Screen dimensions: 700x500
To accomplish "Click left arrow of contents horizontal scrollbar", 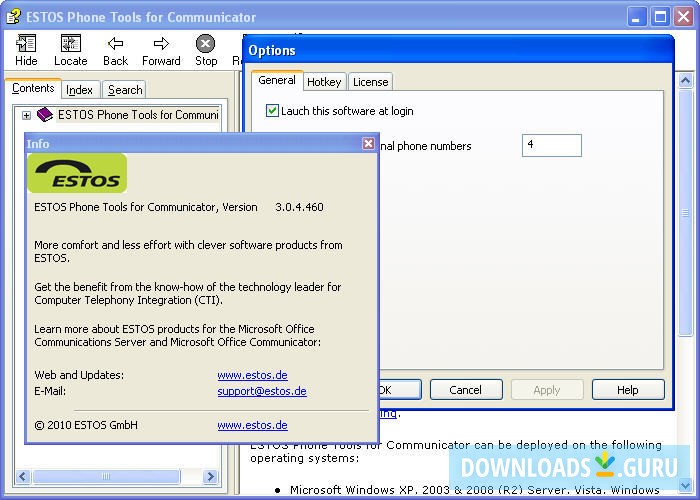I will 23,476.
